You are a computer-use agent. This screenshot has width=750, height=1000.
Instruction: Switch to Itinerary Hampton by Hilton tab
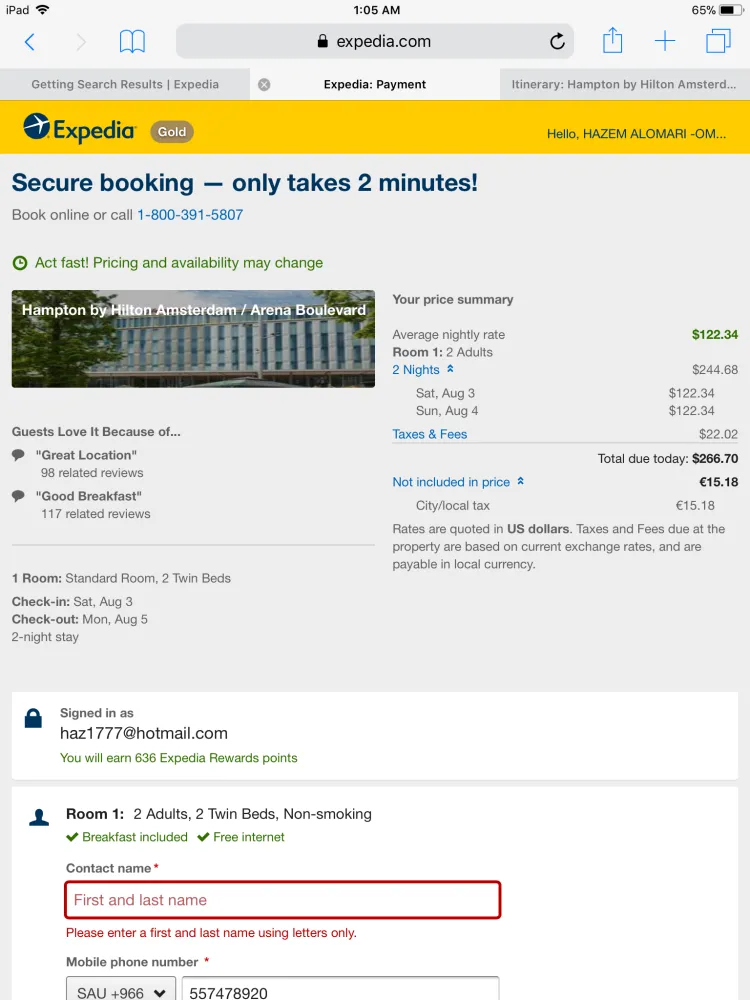pyautogui.click(x=624, y=85)
